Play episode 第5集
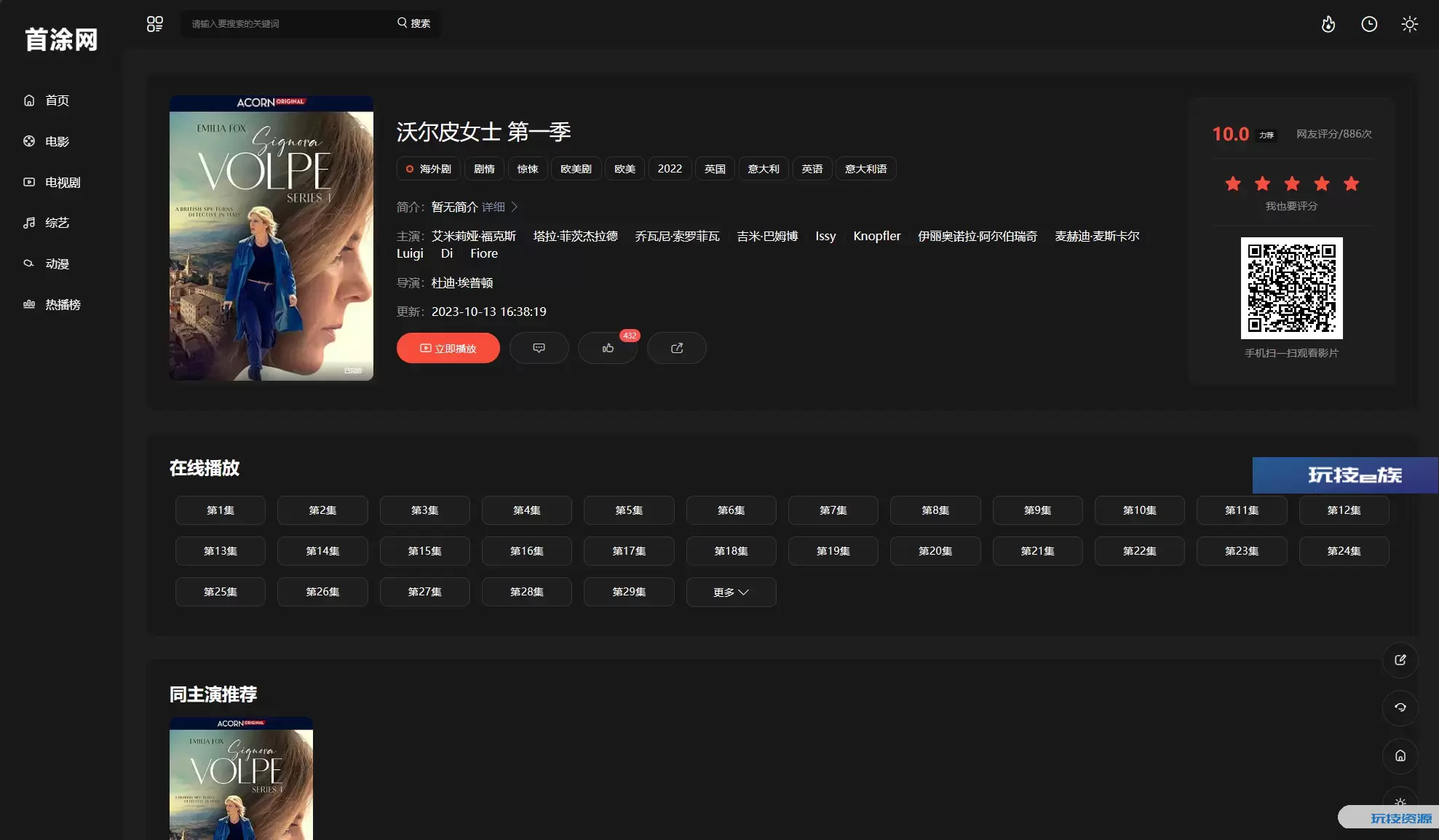The height and width of the screenshot is (840, 1439). 629,510
